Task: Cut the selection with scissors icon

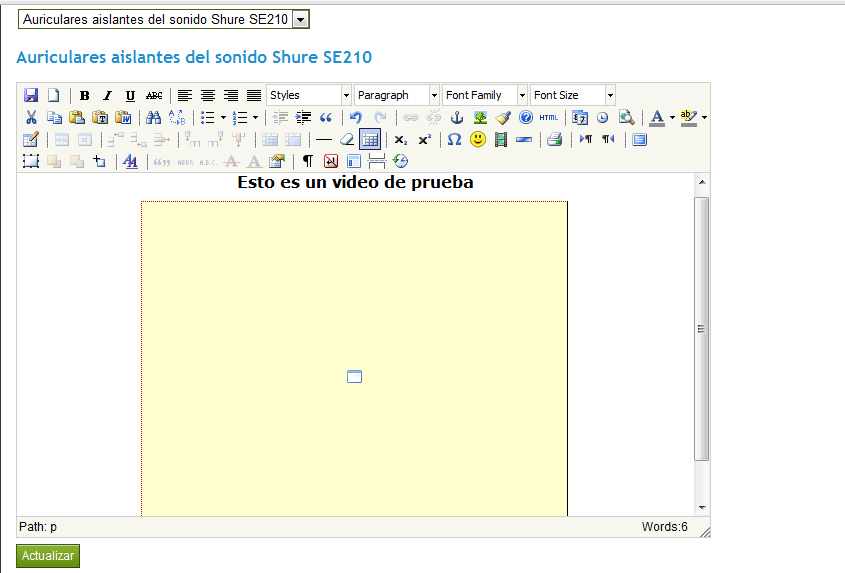Action: click(31, 118)
